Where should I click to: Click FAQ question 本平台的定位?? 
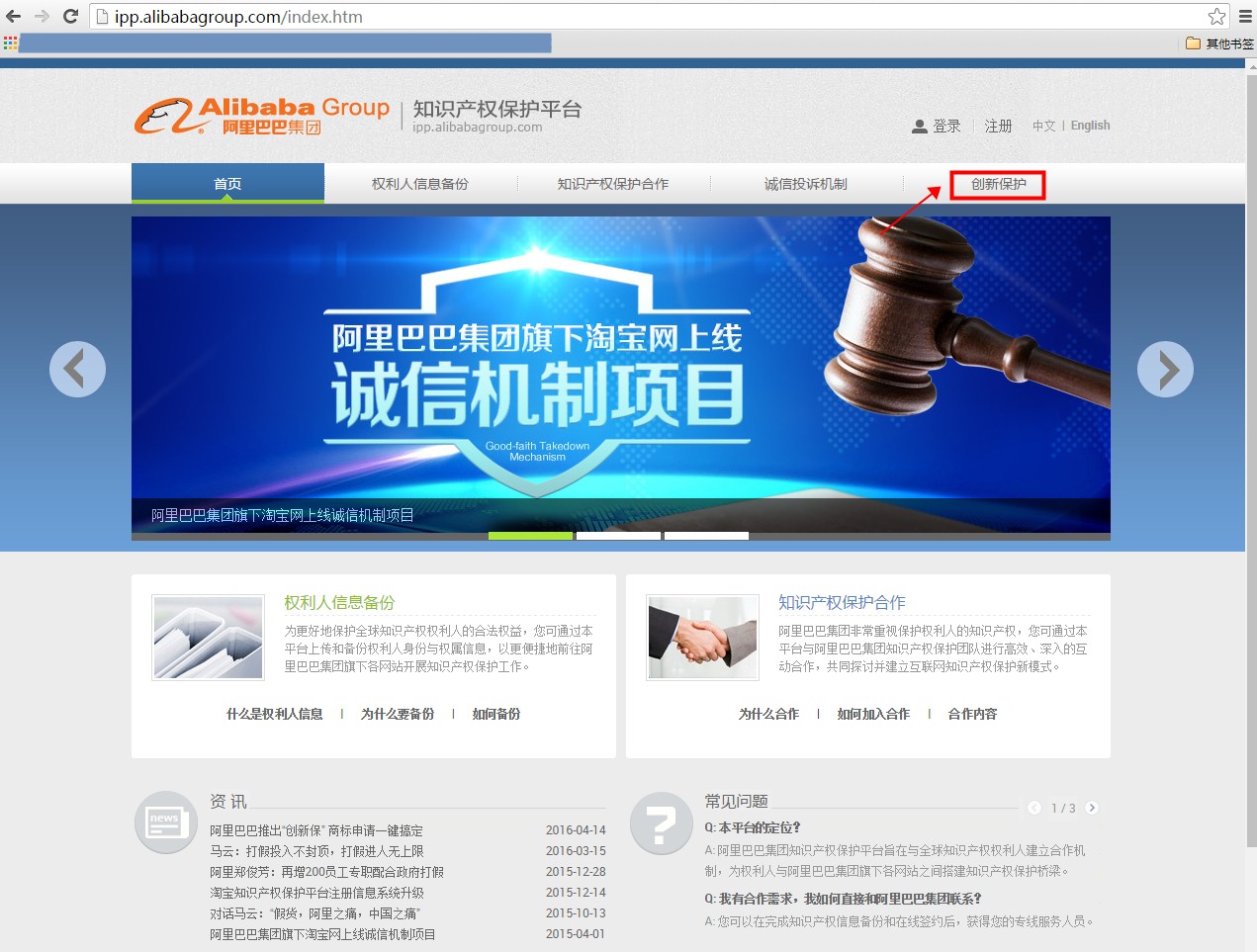coord(753,827)
